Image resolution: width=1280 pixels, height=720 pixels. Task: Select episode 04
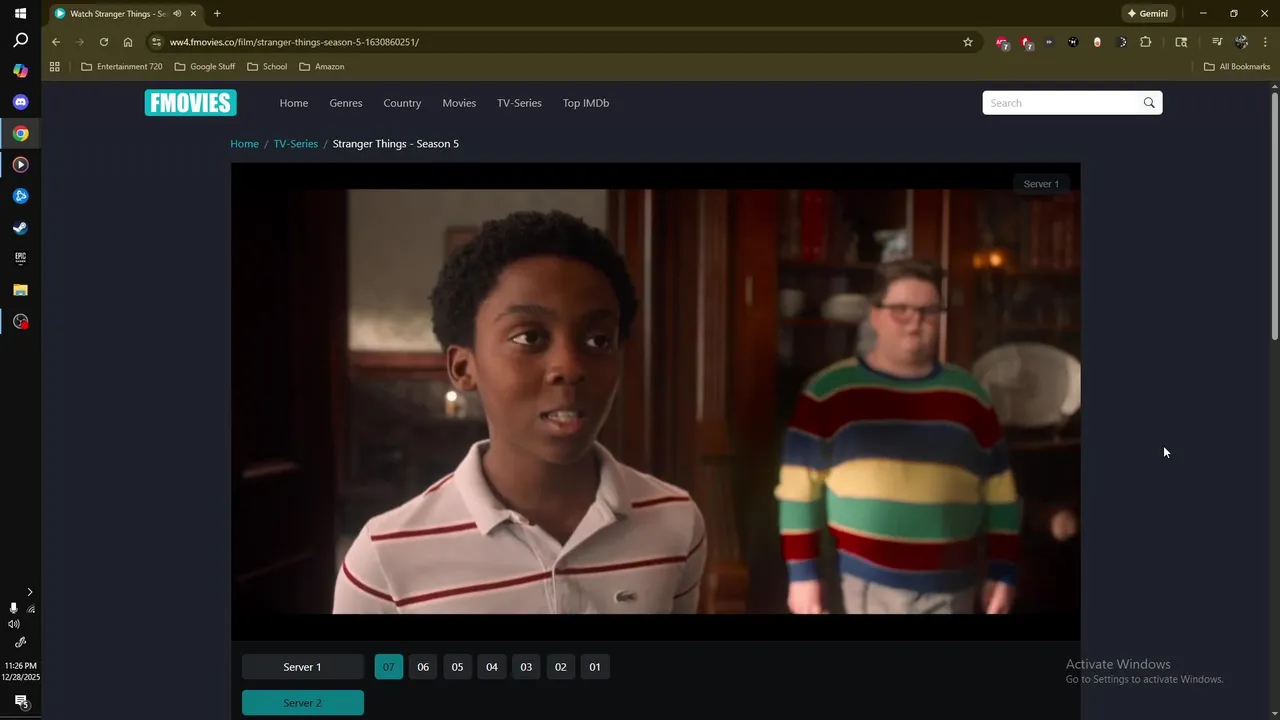(x=492, y=667)
